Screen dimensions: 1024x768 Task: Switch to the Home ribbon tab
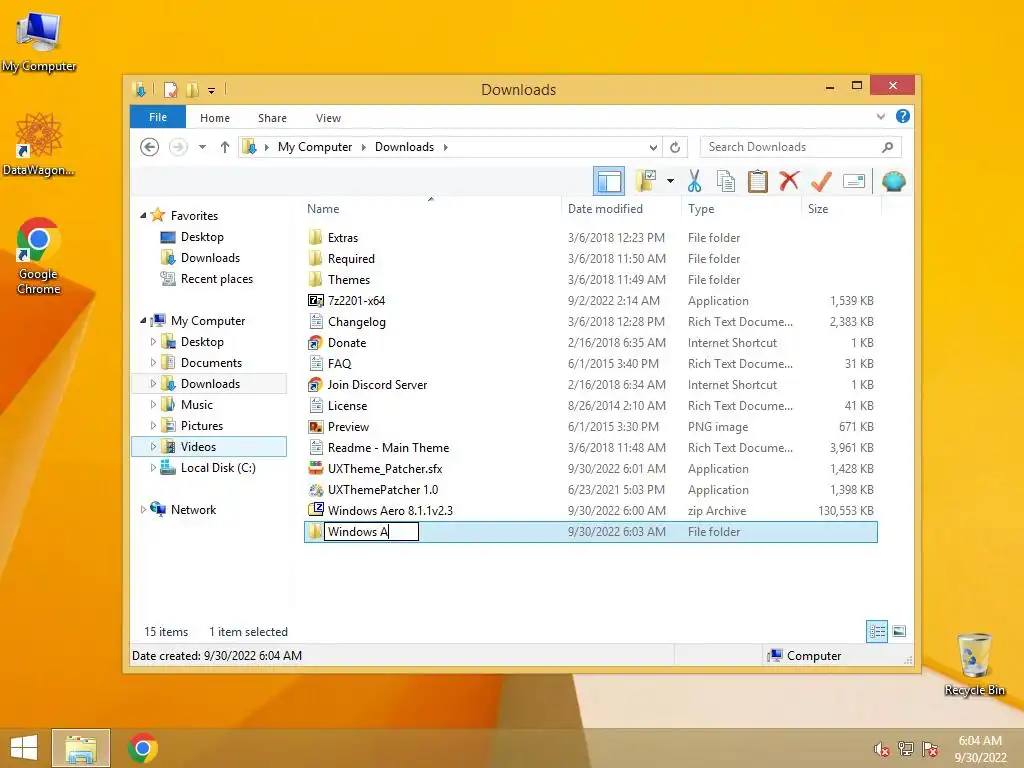(215, 118)
